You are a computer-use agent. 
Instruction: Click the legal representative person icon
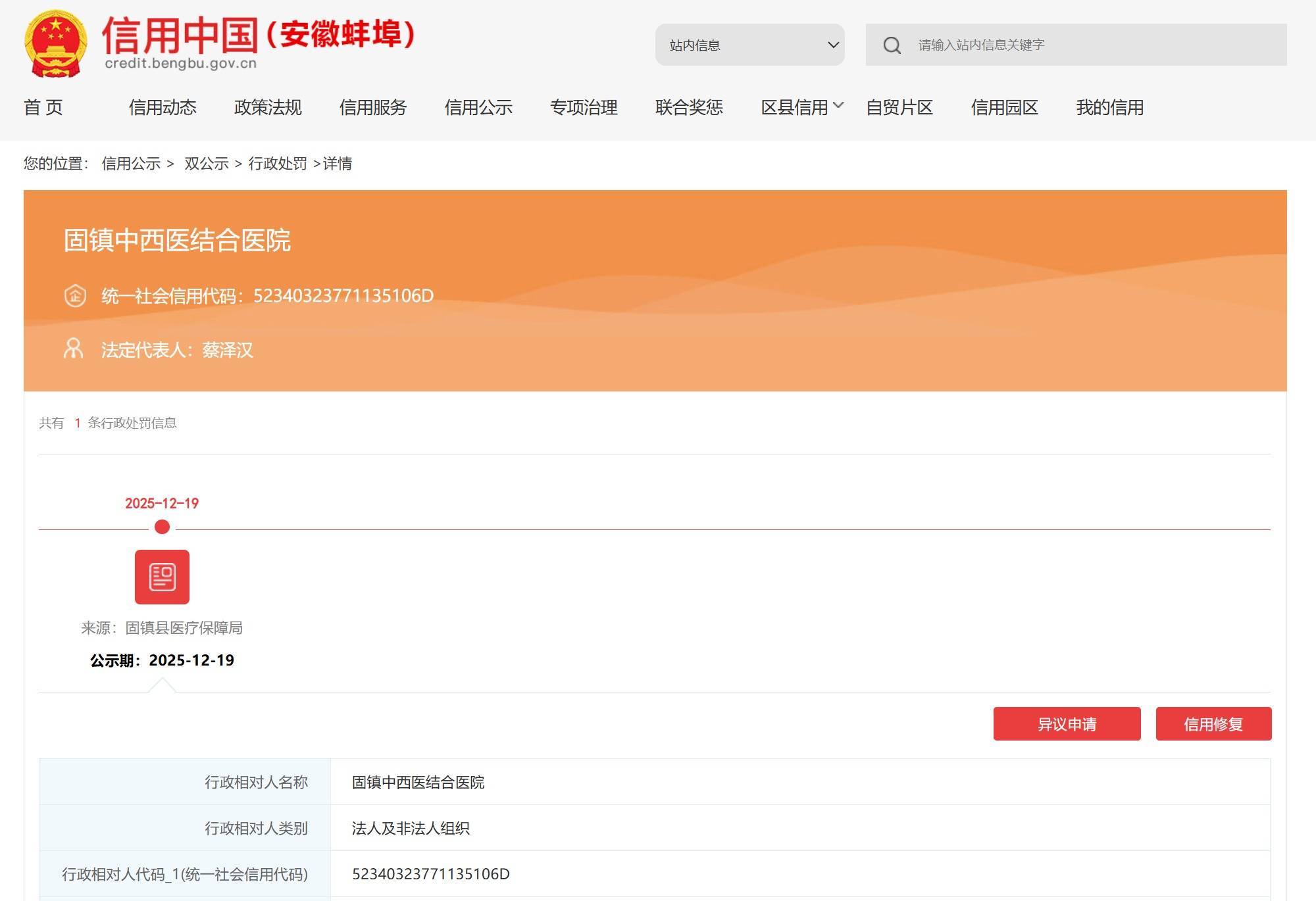(73, 349)
